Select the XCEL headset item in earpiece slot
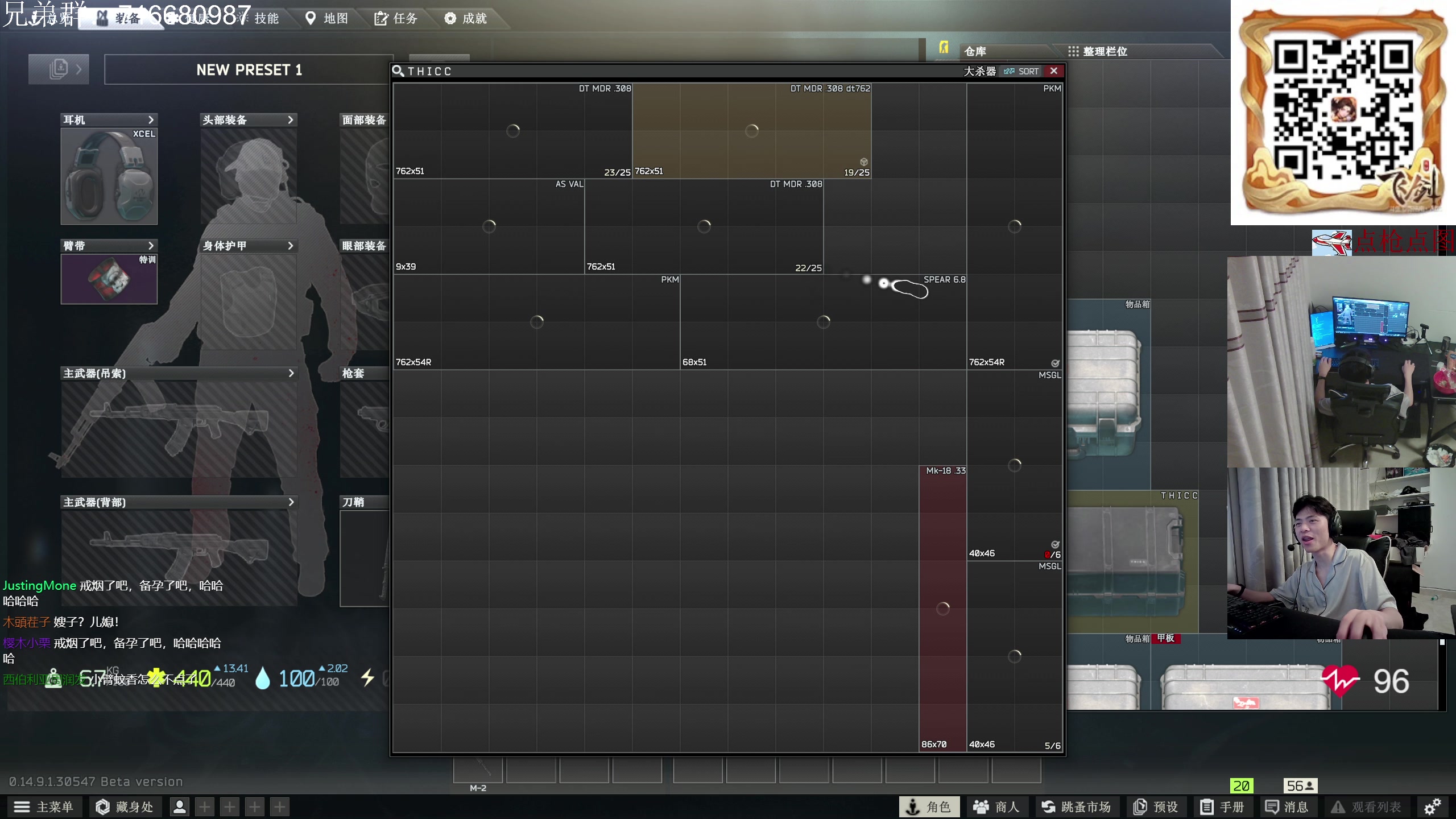1456x819 pixels. 109,176
